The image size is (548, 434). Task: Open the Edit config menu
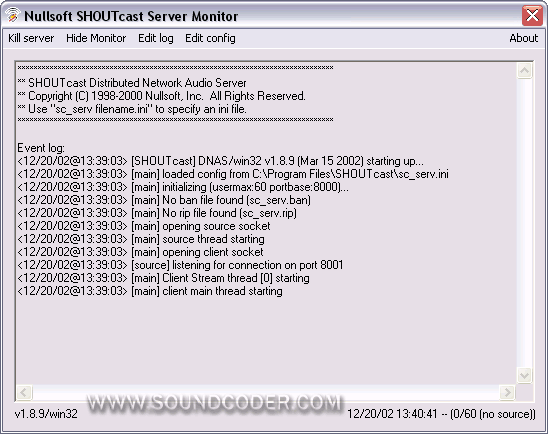click(x=210, y=38)
